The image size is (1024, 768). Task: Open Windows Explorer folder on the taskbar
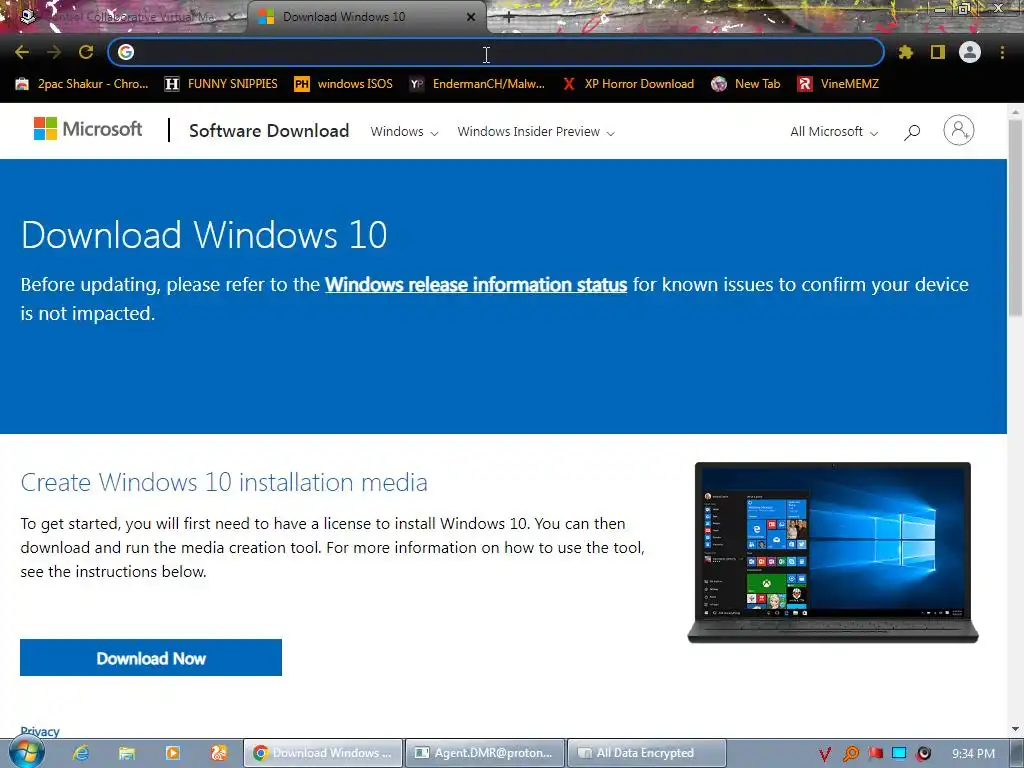(127, 753)
